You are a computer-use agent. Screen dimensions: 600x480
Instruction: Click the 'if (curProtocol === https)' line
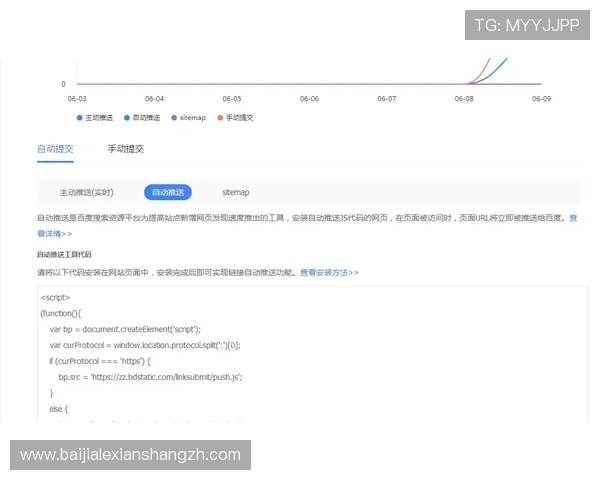coord(100,361)
